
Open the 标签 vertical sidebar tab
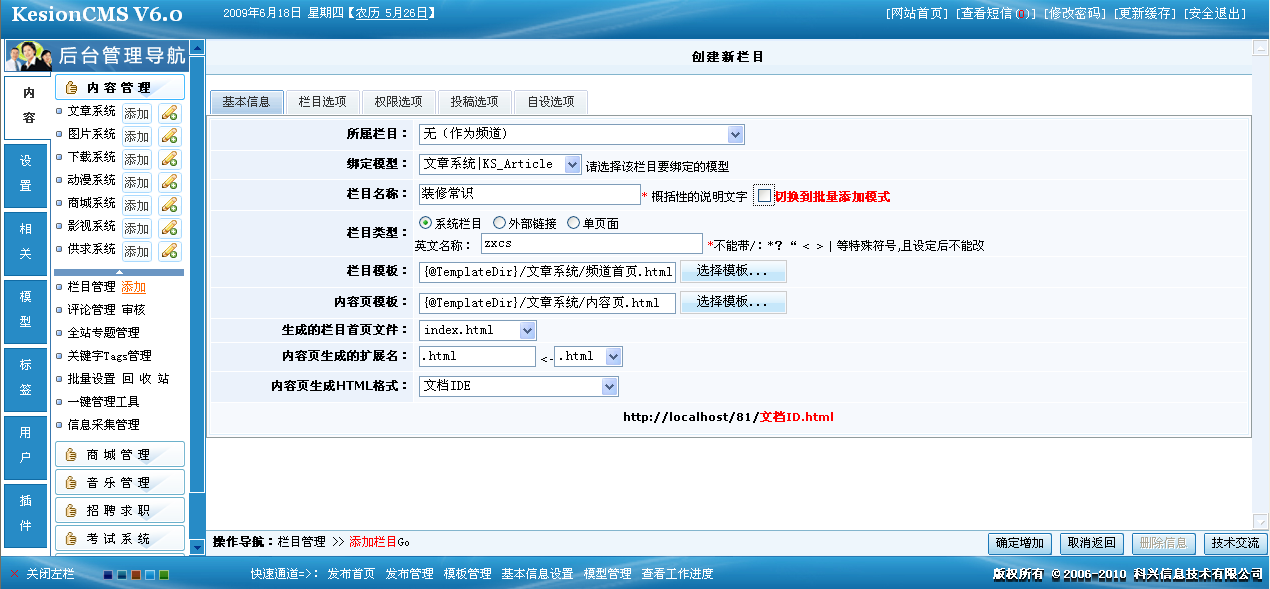coord(26,378)
